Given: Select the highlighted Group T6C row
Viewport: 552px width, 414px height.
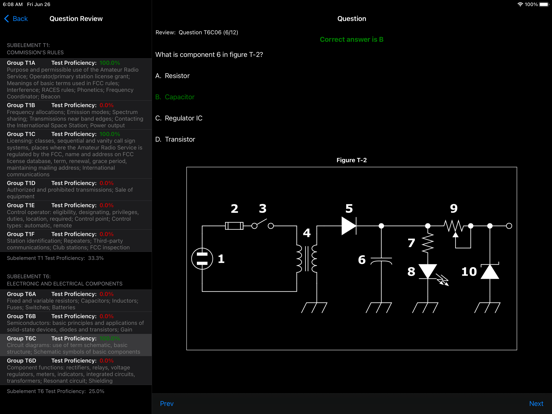Looking at the screenshot, I should point(76,345).
